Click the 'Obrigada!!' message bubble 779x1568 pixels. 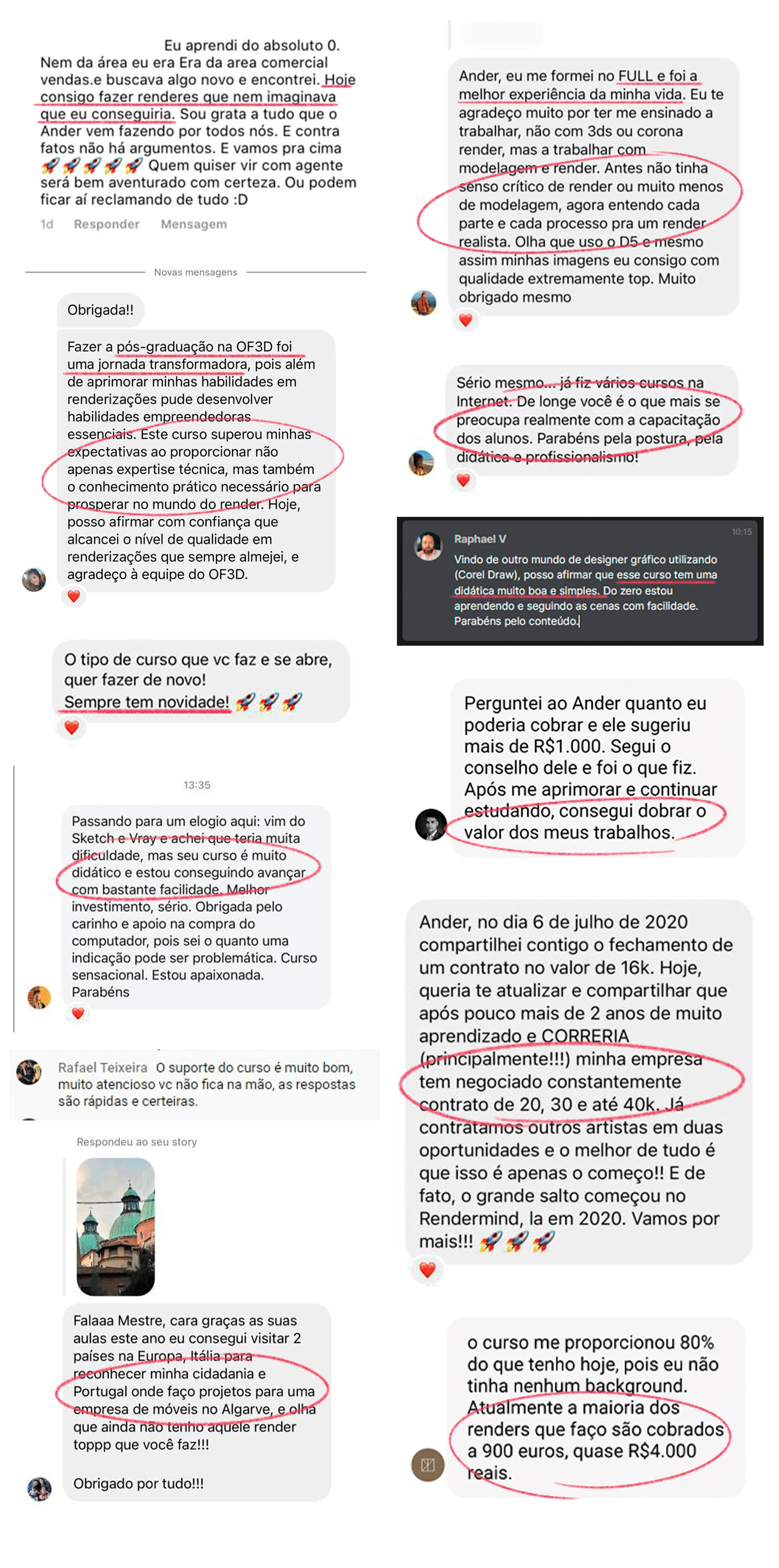point(100,310)
